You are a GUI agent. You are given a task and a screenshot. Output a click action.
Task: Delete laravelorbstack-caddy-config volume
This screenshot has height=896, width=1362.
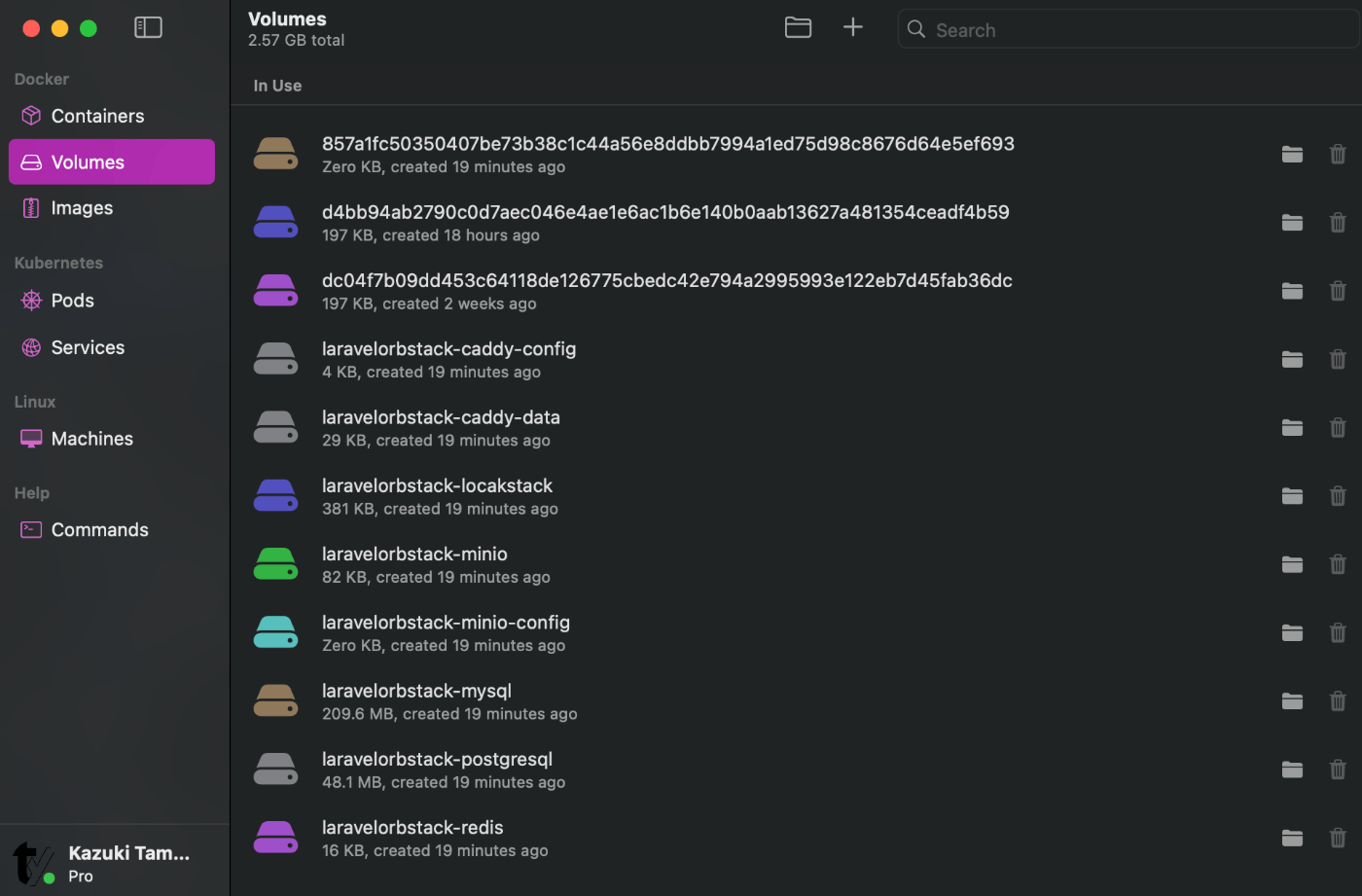(x=1338, y=359)
